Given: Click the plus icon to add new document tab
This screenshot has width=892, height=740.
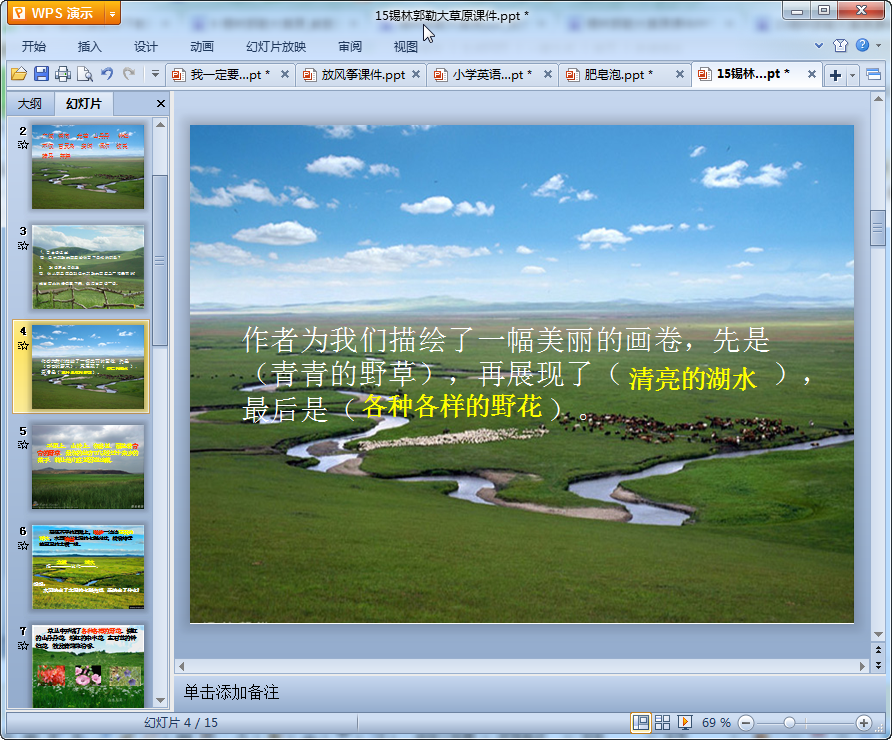Looking at the screenshot, I should tap(835, 75).
